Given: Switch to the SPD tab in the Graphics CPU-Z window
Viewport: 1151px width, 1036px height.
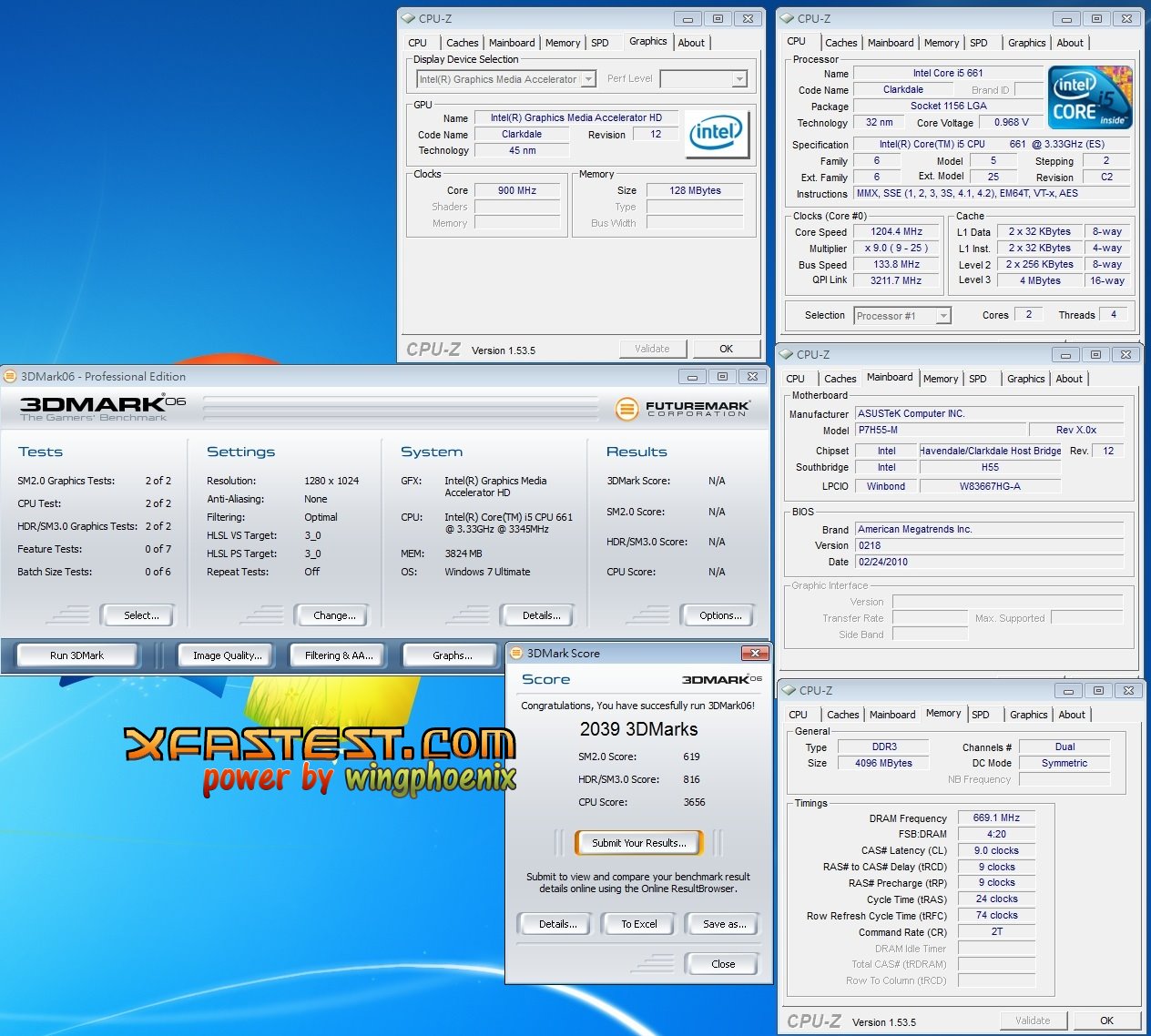Looking at the screenshot, I should click(599, 43).
